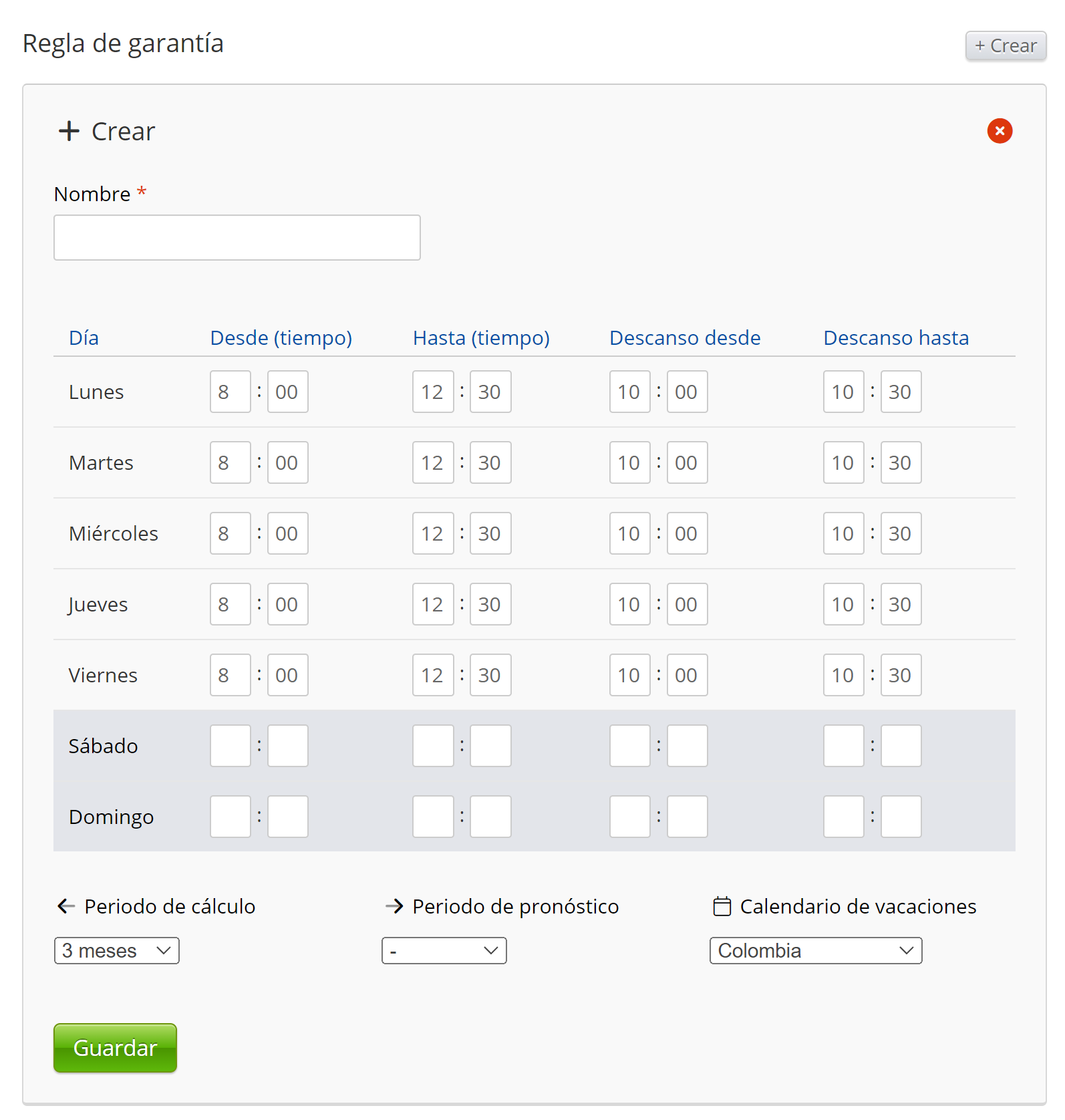Open the Colombia vacation calendar dropdown
The height and width of the screenshot is (1120, 1065).
[x=815, y=950]
